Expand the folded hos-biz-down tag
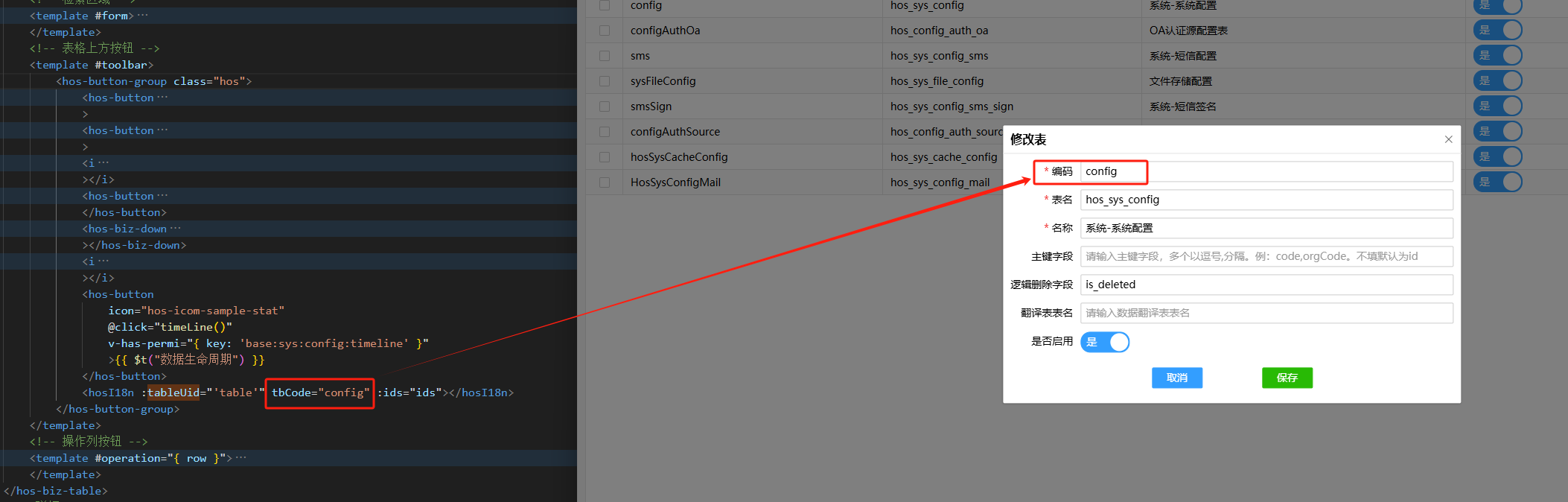Screen dimensions: 1568x502 [x=176, y=229]
